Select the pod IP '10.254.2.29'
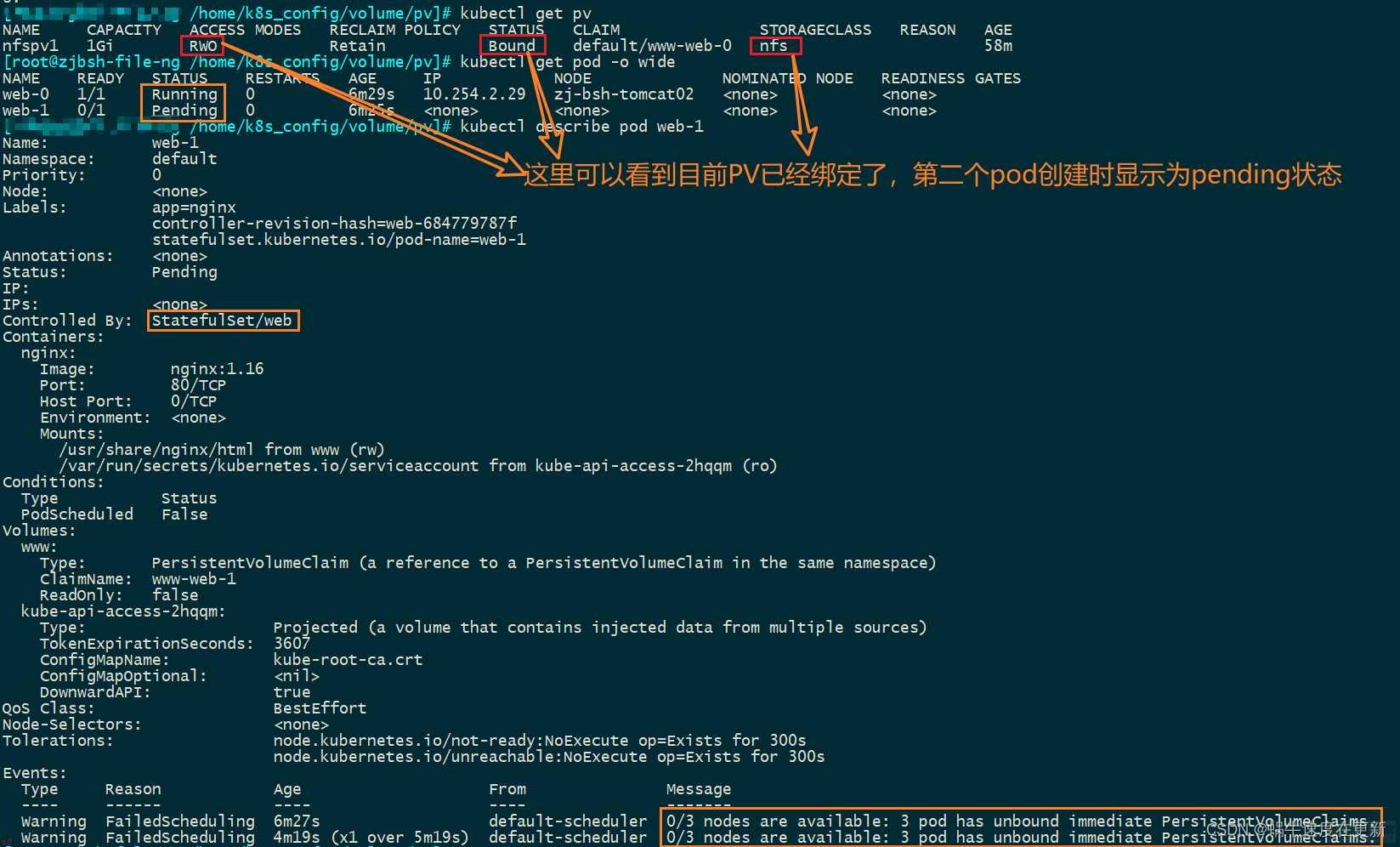Screen dimensions: 1400x847 [x=474, y=94]
